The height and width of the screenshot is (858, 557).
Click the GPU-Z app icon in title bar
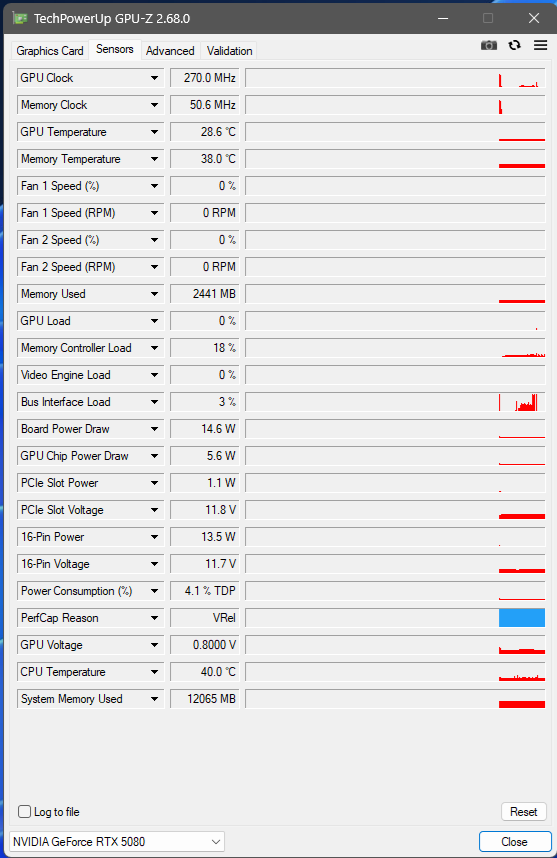pyautogui.click(x=20, y=19)
